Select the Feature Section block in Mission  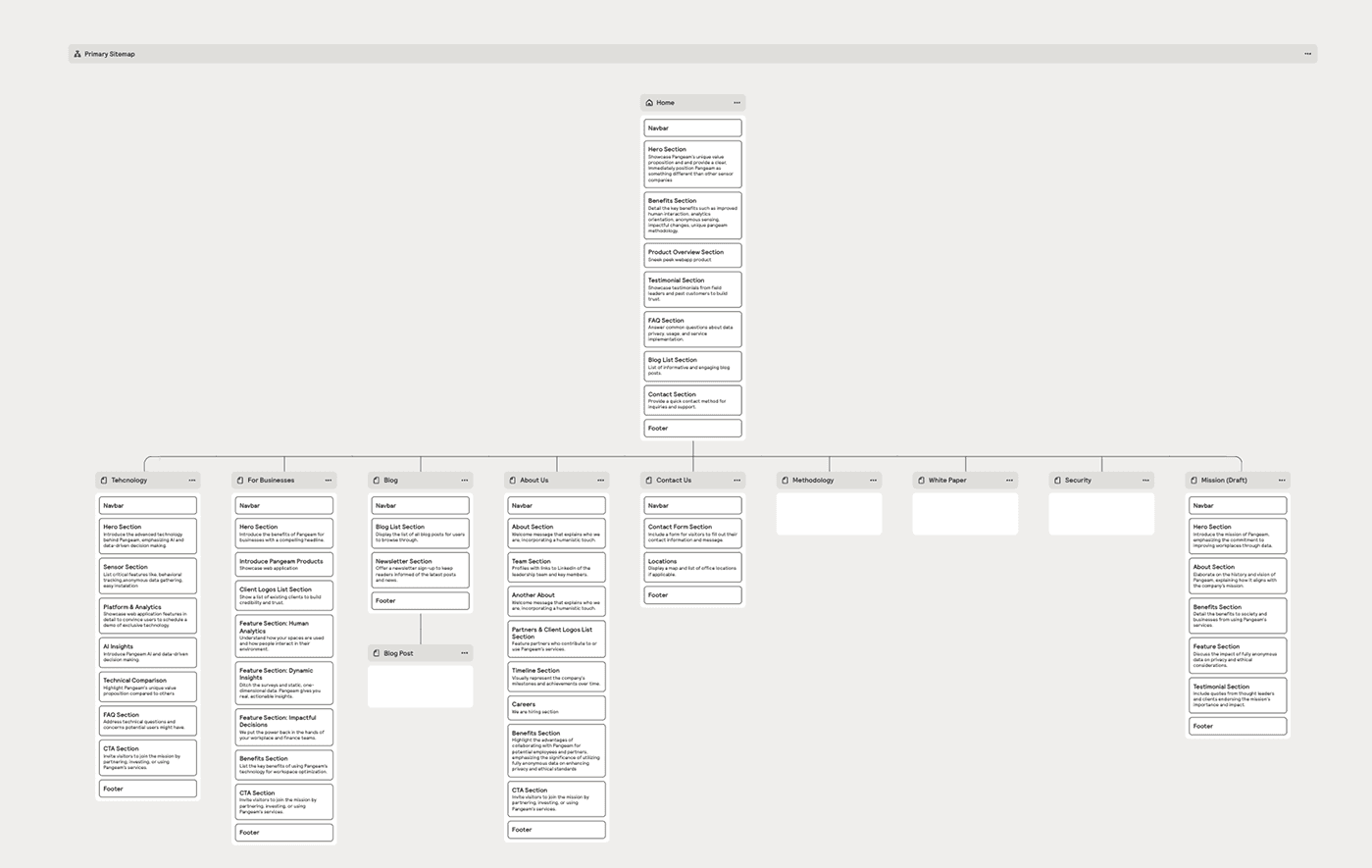pyautogui.click(x=1238, y=655)
